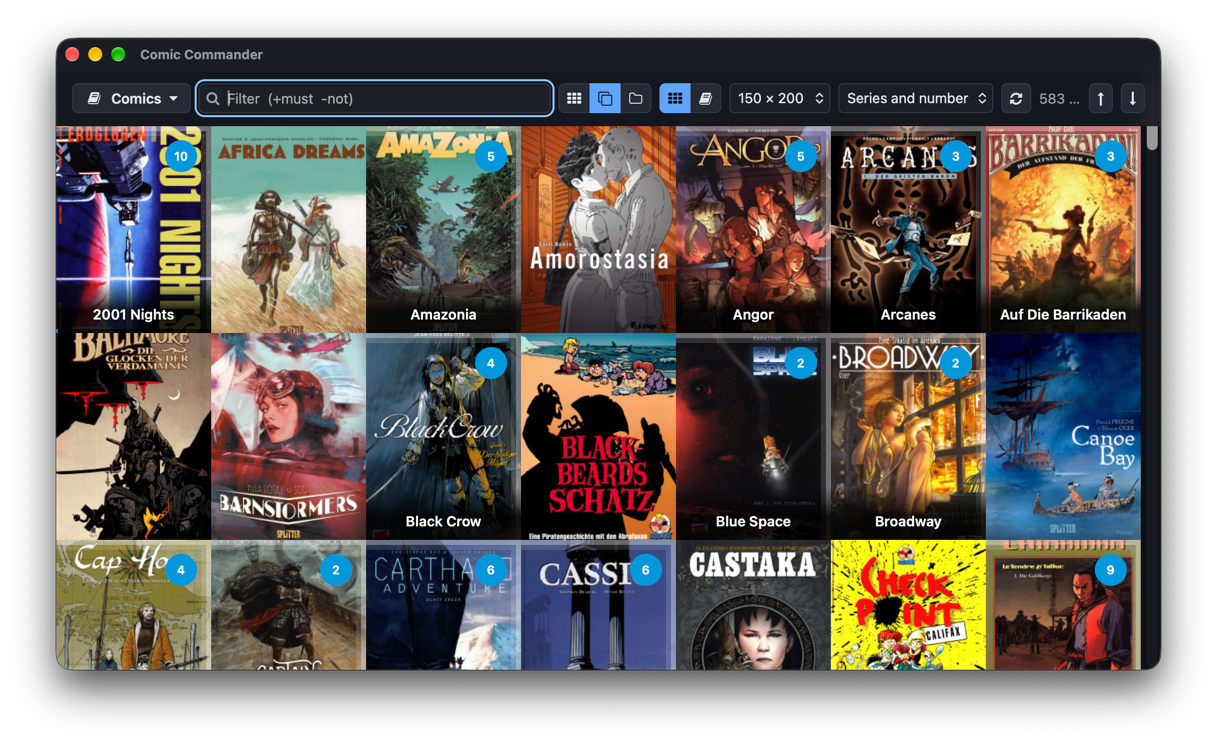Open the Black Crow series cover
This screenshot has width=1217, height=744.
click(x=443, y=436)
